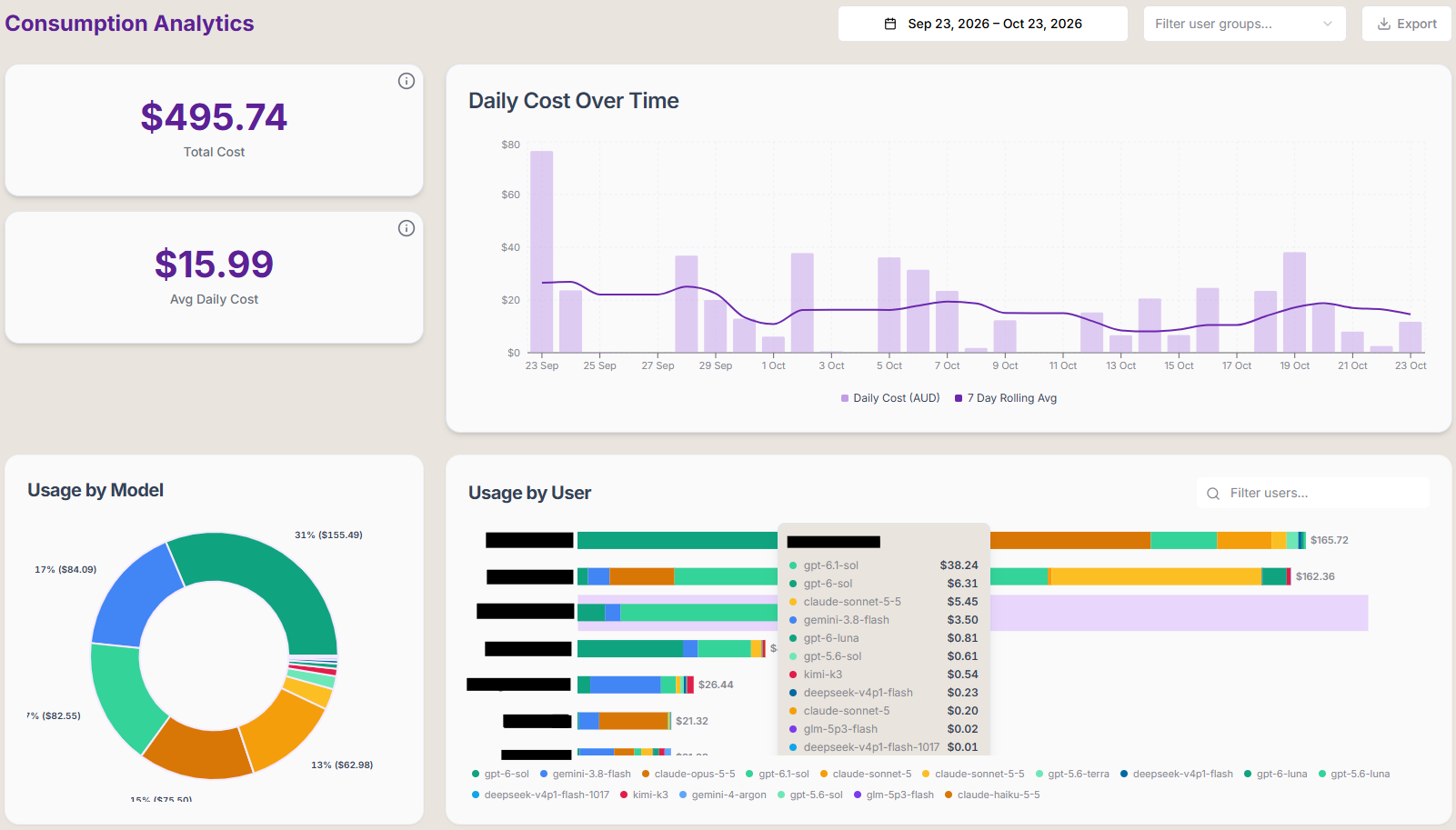Select the 19 Oct daily cost bar
1456x830 pixels.
click(1294, 303)
